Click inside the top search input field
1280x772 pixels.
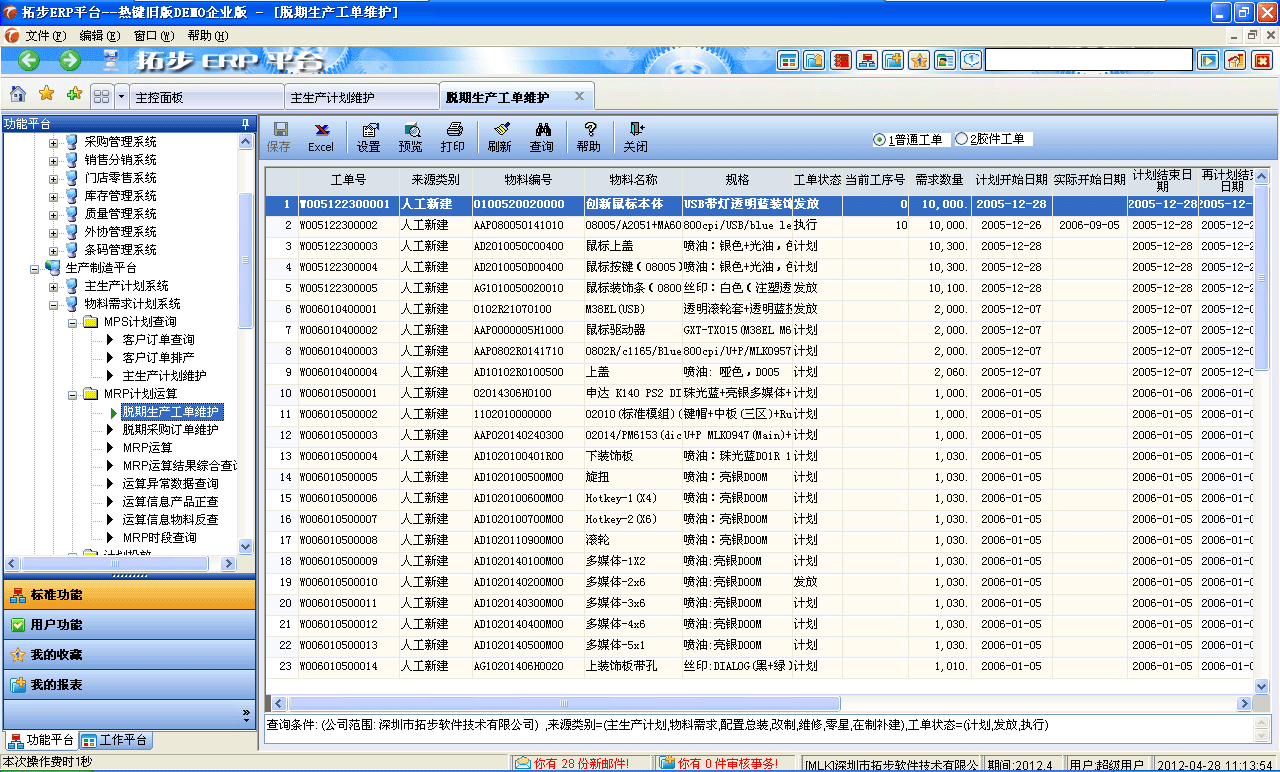(1088, 59)
